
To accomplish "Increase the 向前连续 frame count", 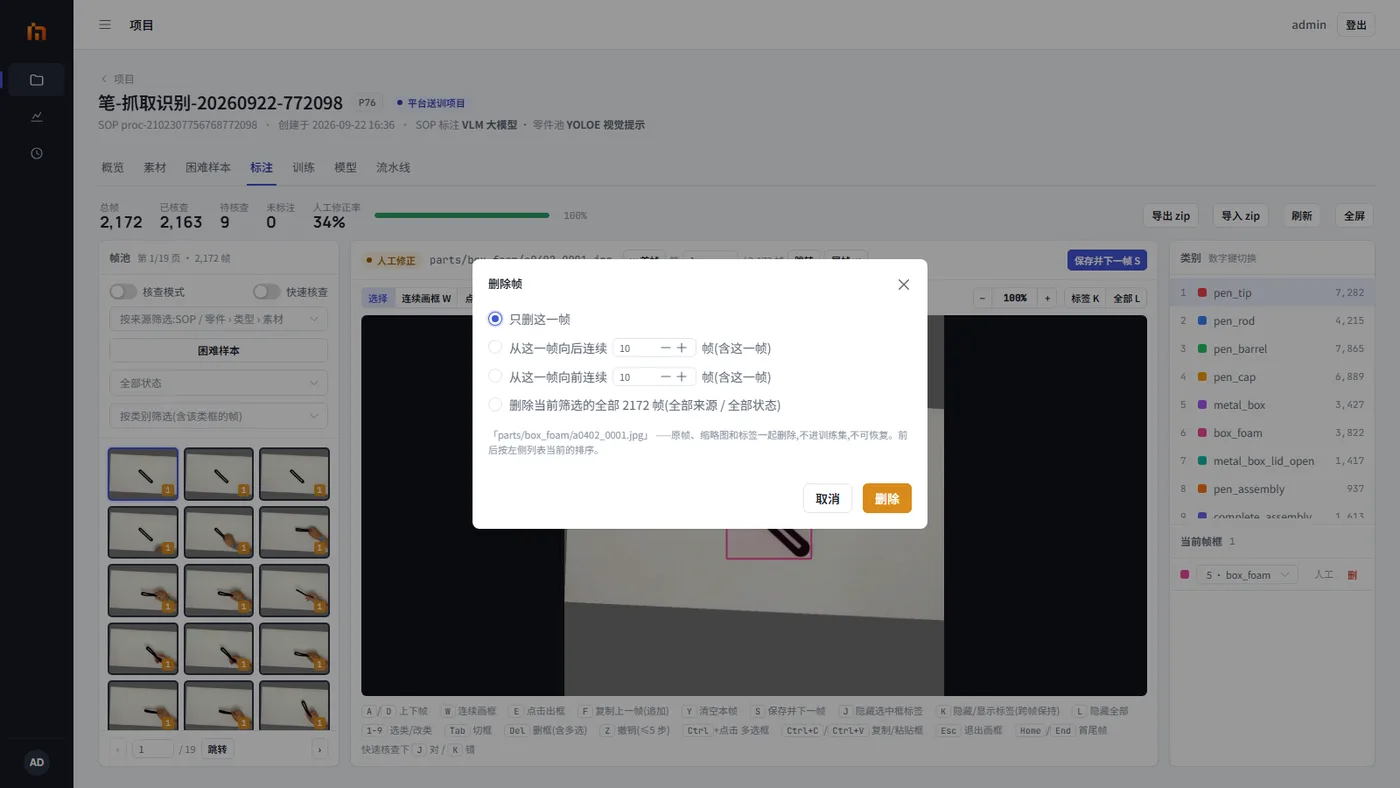I will pos(682,377).
